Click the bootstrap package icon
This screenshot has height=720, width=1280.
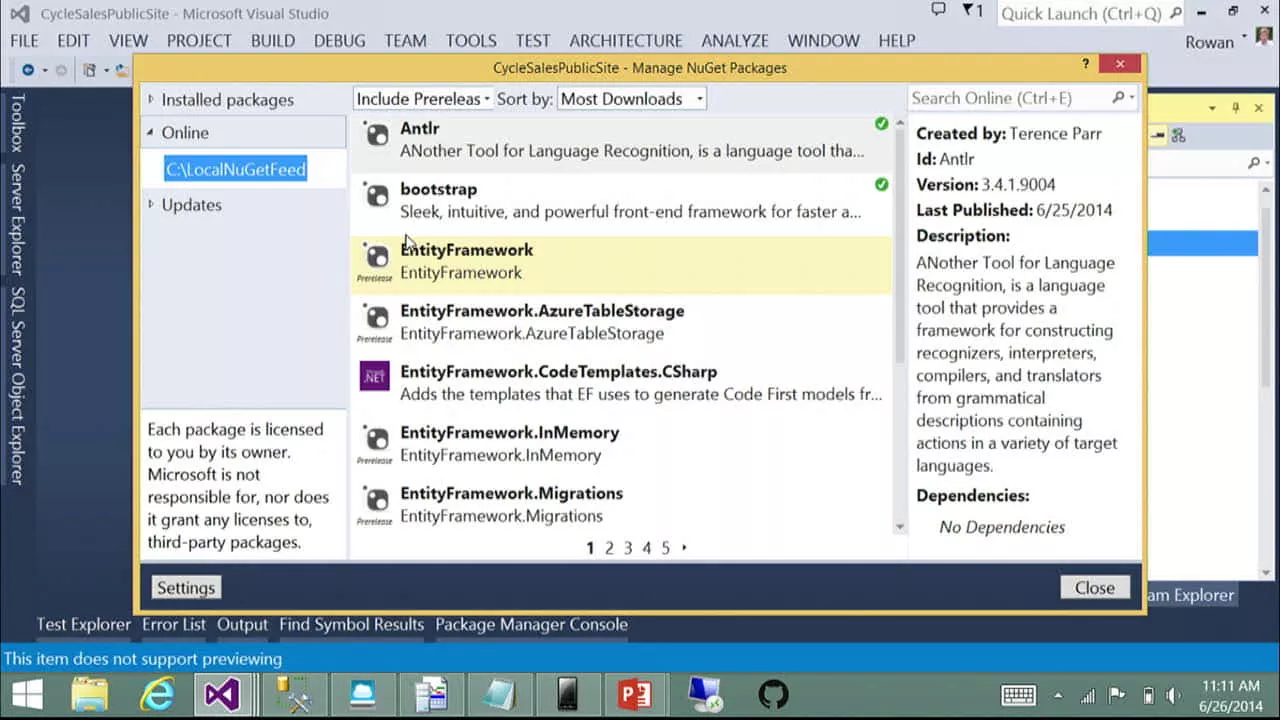(x=375, y=195)
